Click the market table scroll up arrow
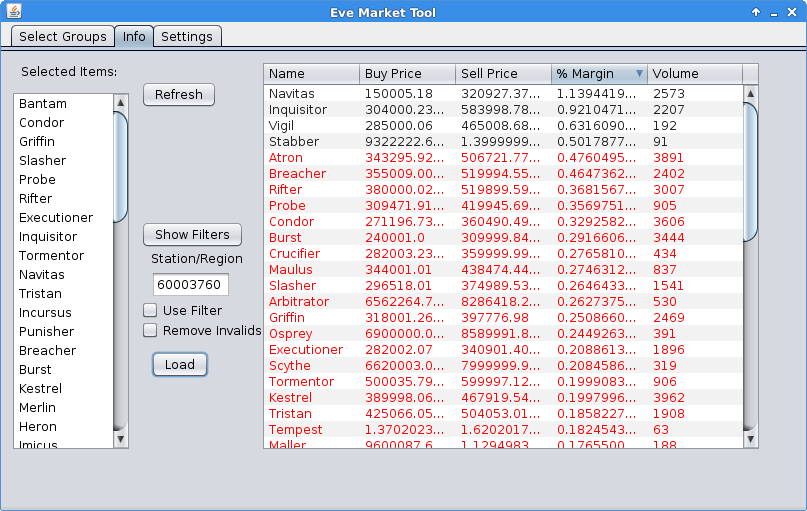The image size is (807, 511). (750, 93)
